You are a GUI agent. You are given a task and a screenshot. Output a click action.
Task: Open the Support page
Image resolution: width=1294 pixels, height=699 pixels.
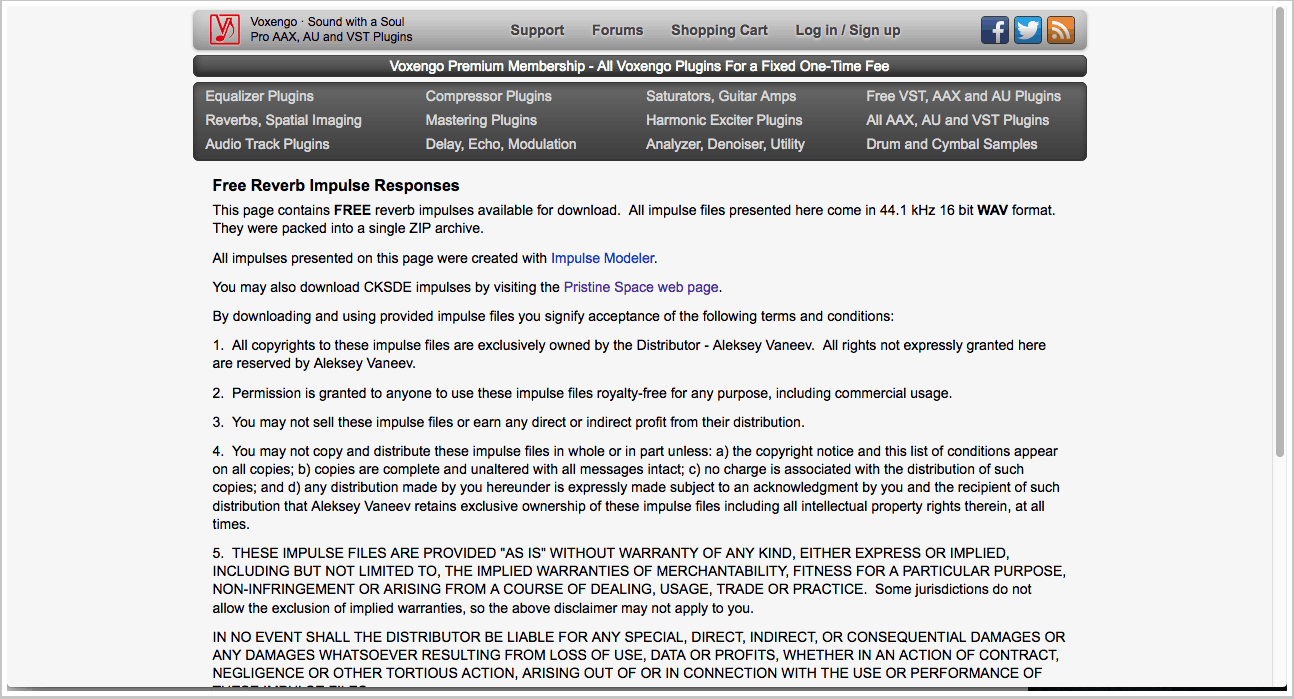coord(537,30)
